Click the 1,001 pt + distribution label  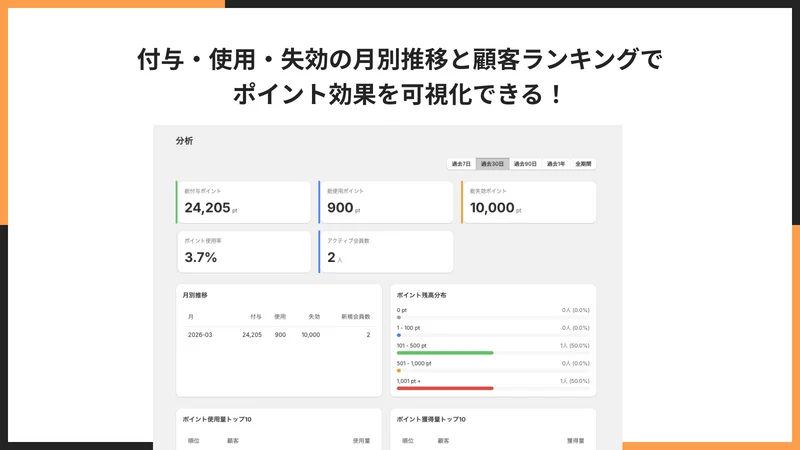[409, 381]
